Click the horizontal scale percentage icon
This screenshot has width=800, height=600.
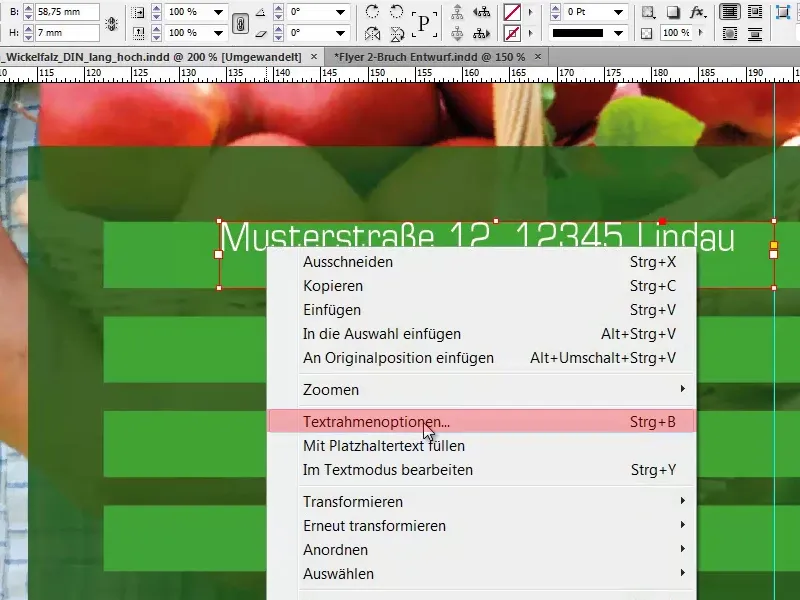(x=137, y=12)
